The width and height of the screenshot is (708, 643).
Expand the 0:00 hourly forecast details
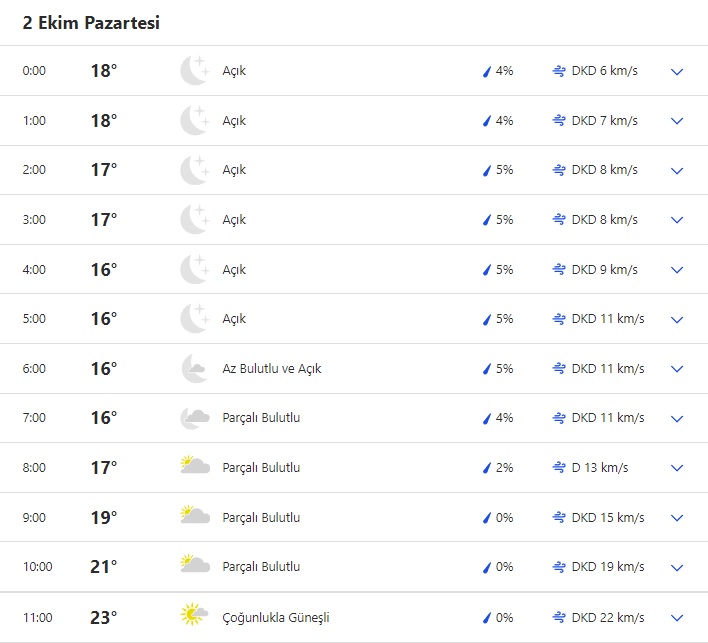click(x=677, y=72)
